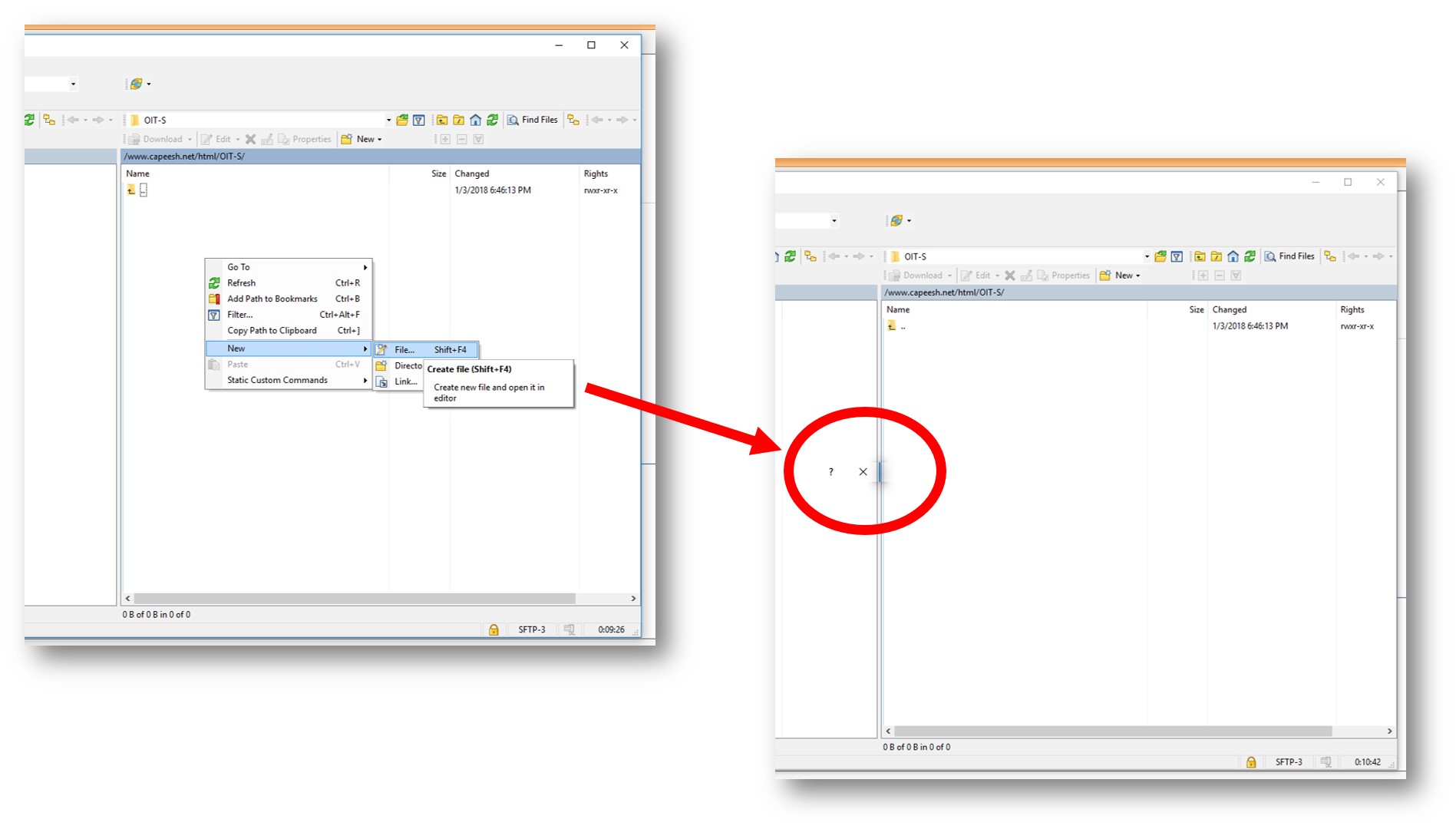
Task: Click Refresh icon right of Home, right window
Action: [1250, 256]
